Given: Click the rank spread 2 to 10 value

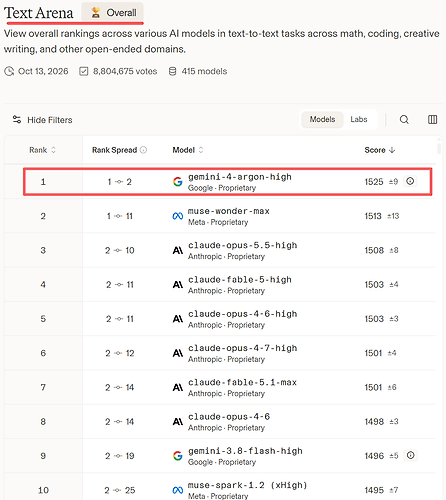Looking at the screenshot, I should 120,250.
